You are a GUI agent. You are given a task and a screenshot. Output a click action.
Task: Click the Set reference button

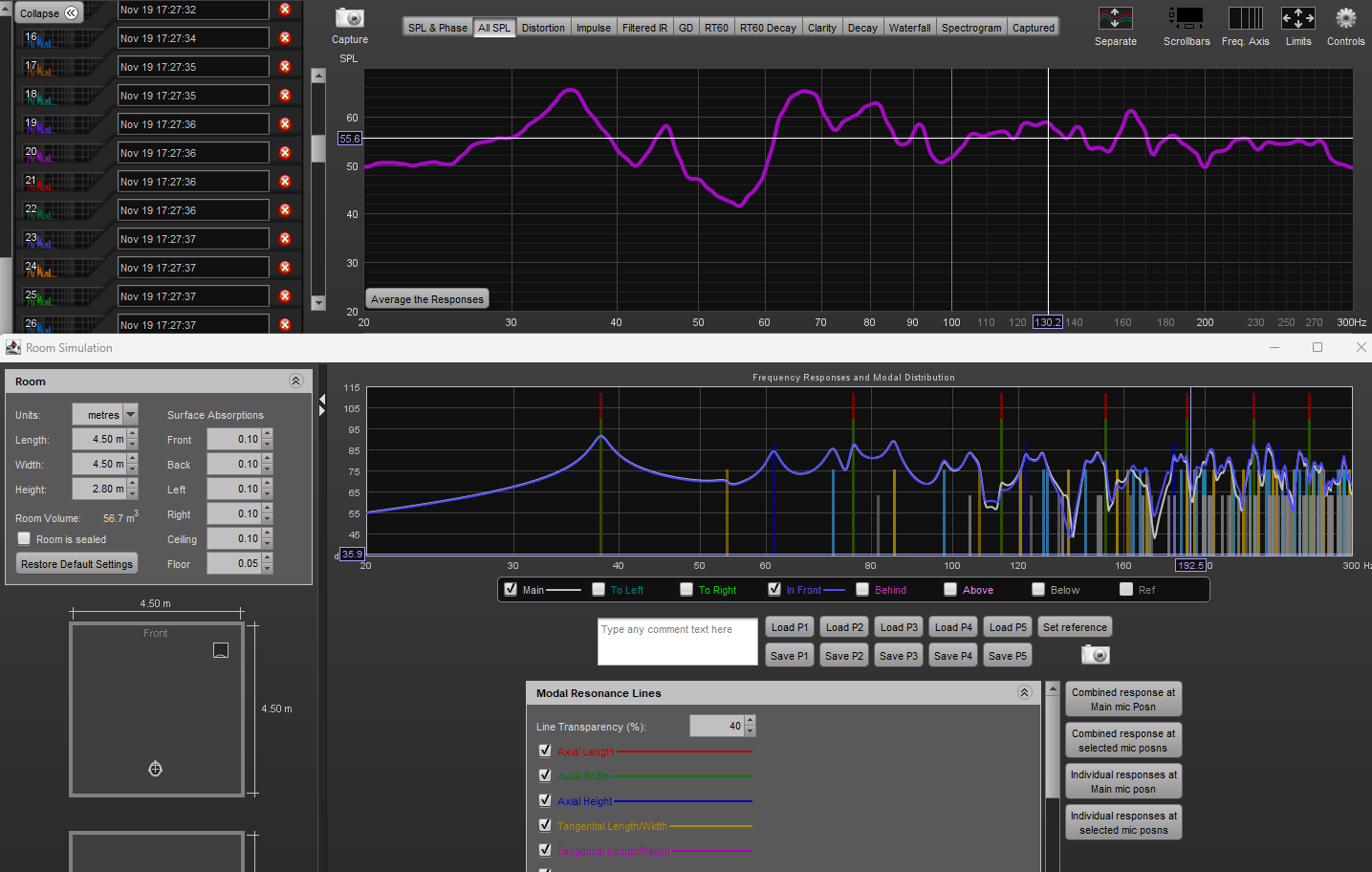[x=1075, y=627]
